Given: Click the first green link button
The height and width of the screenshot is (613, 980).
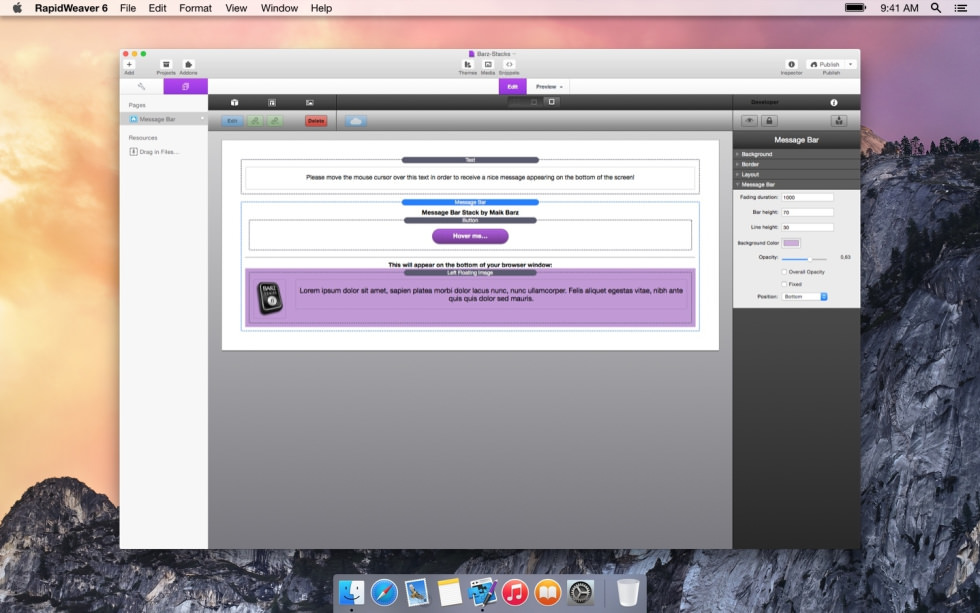Looking at the screenshot, I should 255,121.
